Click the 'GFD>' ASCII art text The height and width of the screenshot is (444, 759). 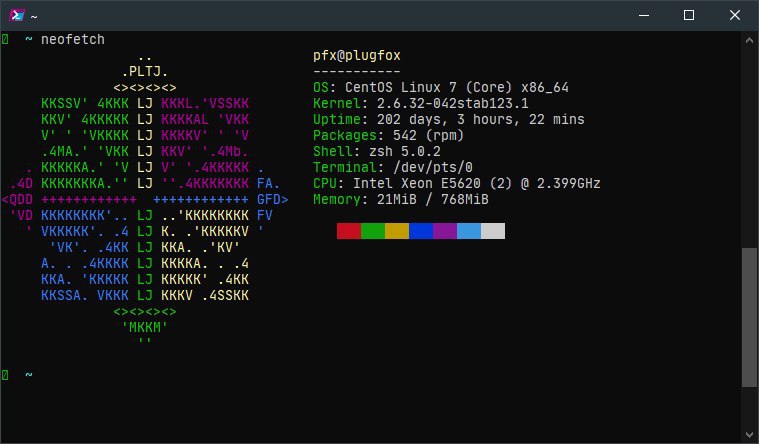pos(273,199)
